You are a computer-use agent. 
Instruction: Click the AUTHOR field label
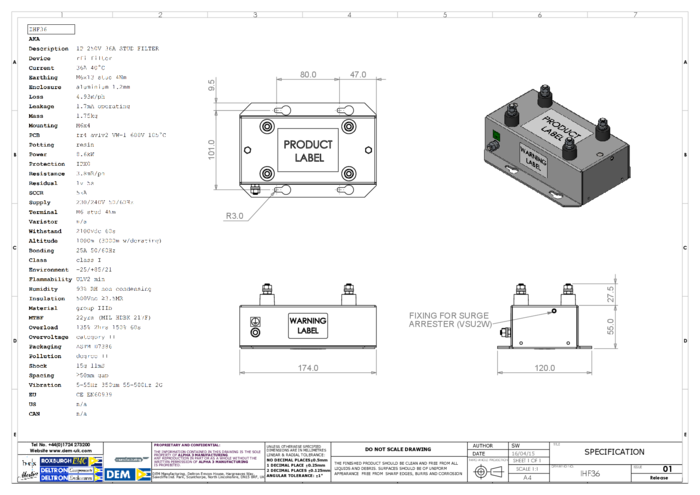(x=483, y=446)
